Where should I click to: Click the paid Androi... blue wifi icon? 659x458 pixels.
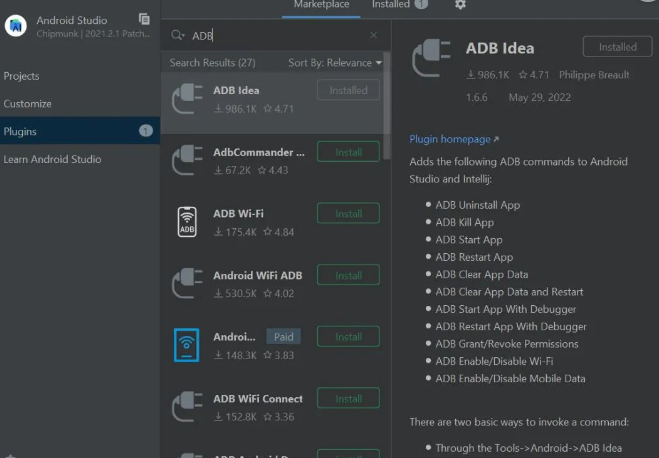pos(187,345)
